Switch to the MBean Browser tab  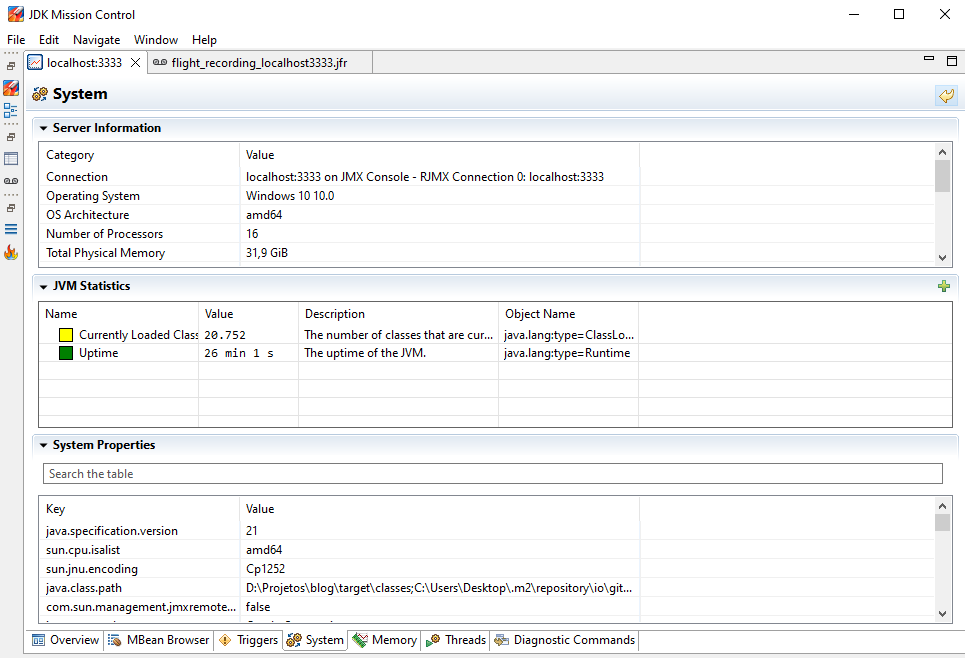159,640
